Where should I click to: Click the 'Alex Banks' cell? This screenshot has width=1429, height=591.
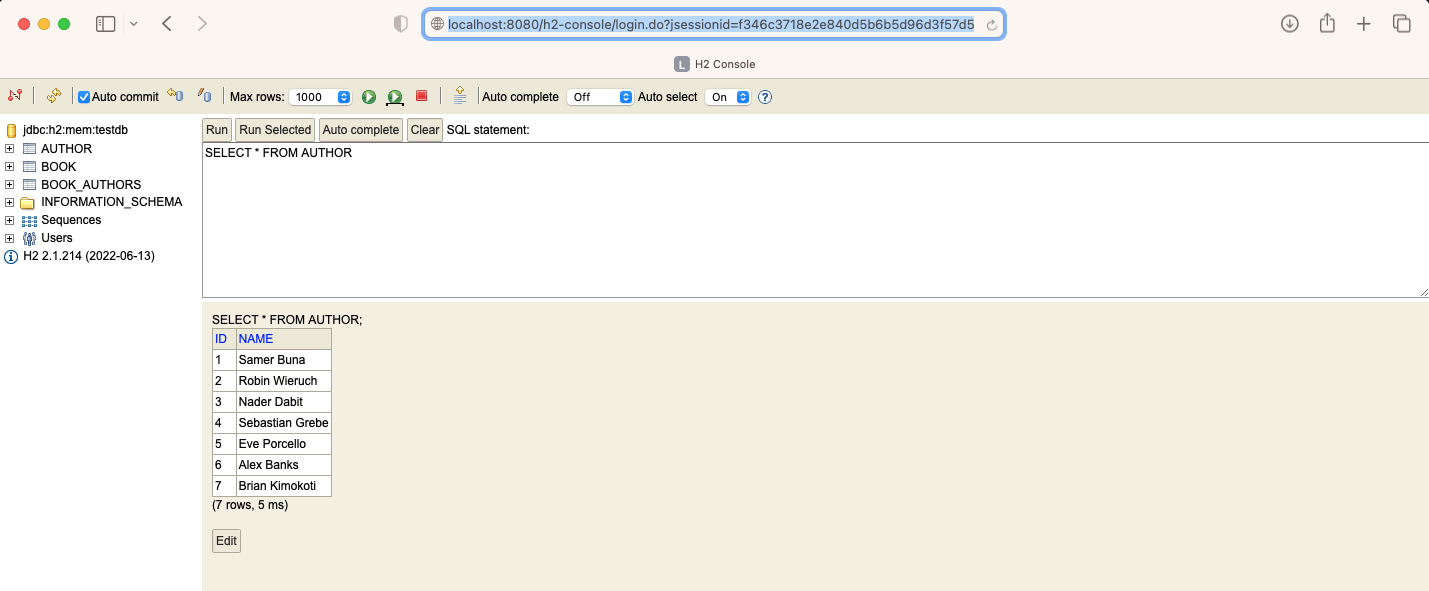284,465
